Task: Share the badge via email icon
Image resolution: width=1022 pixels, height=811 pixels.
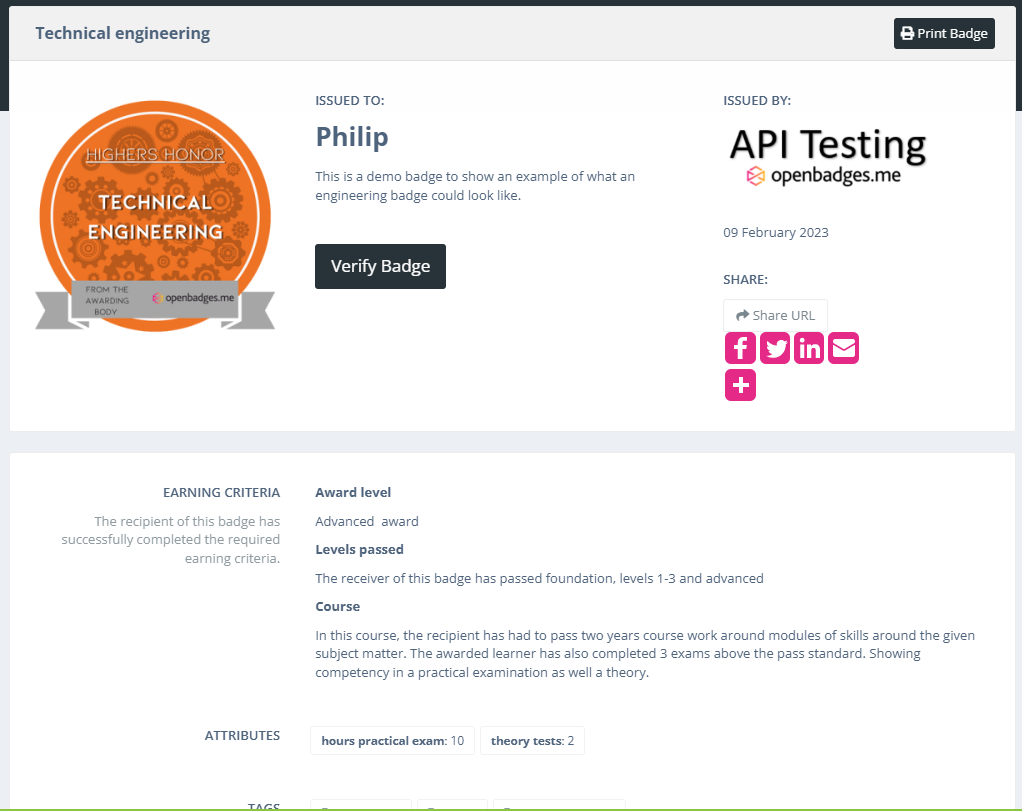Action: [x=844, y=348]
